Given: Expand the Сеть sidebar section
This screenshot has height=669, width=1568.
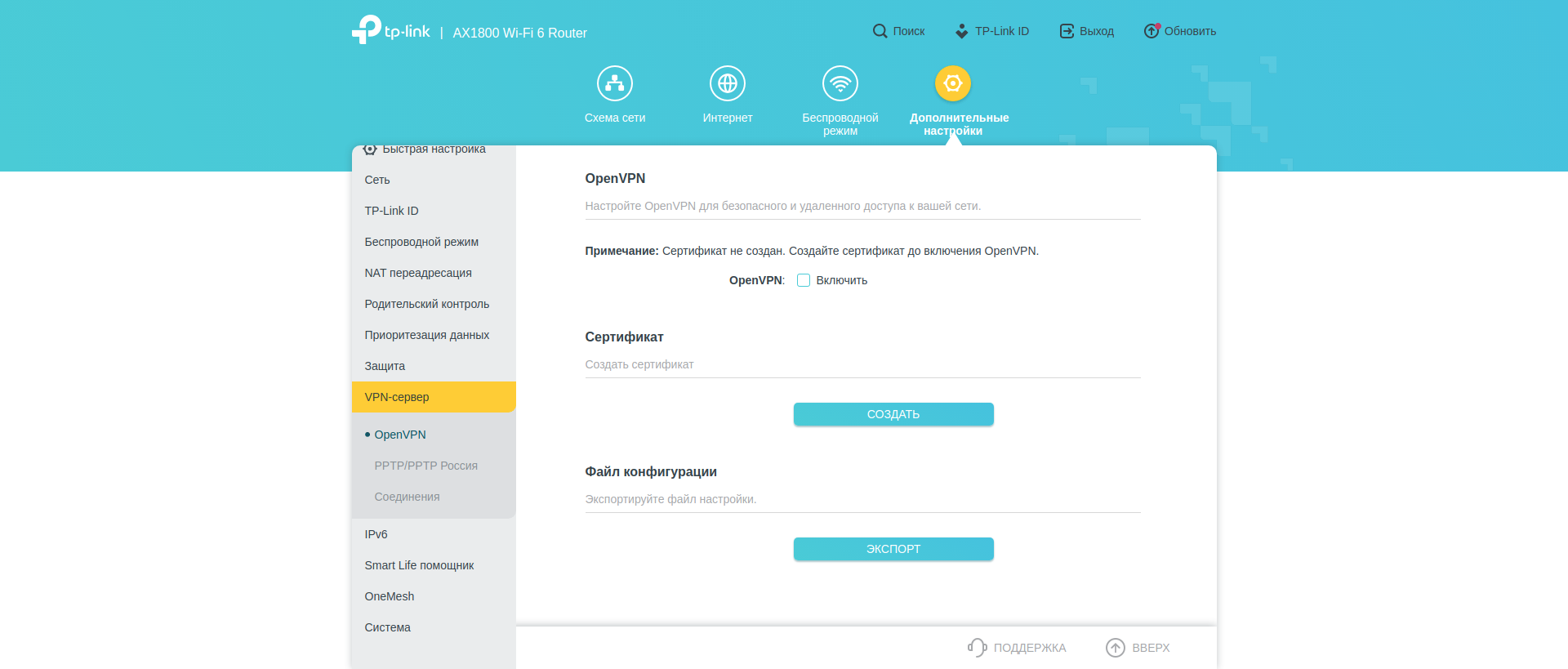Looking at the screenshot, I should tap(377, 180).
